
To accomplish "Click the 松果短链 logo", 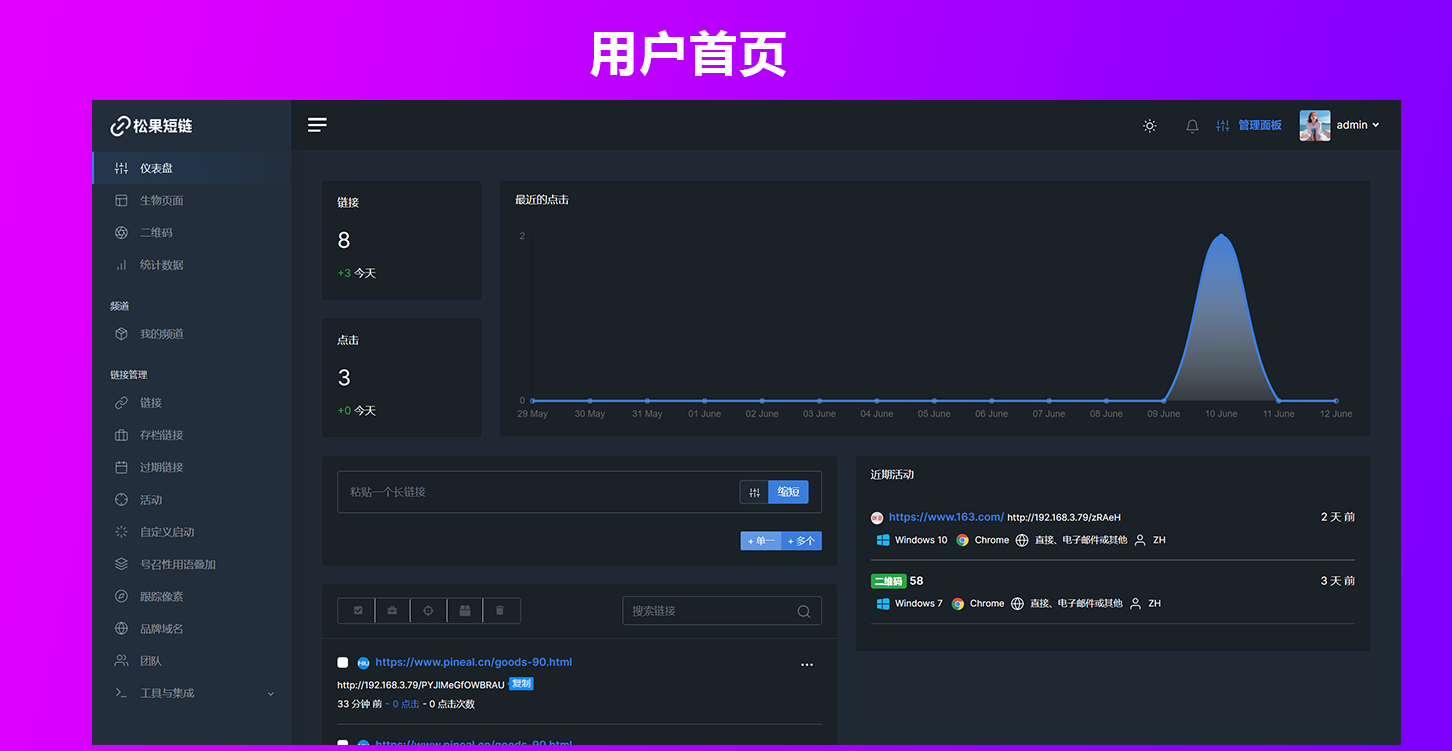I will pos(152,126).
